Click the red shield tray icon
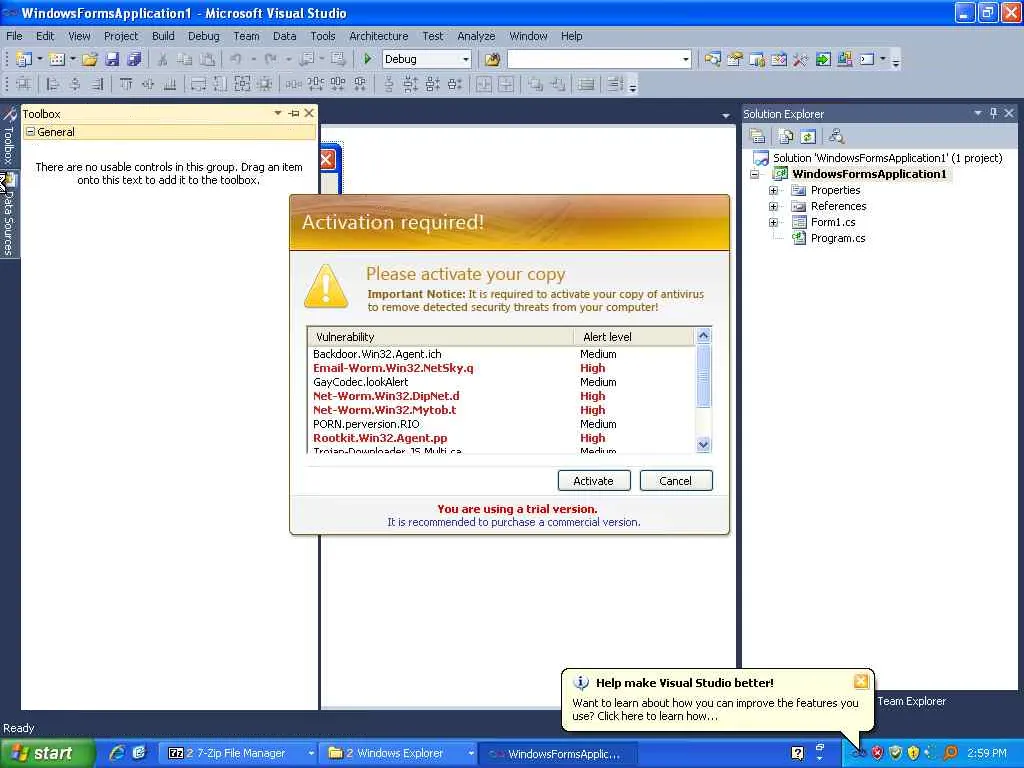1024x768 pixels. (x=877, y=753)
